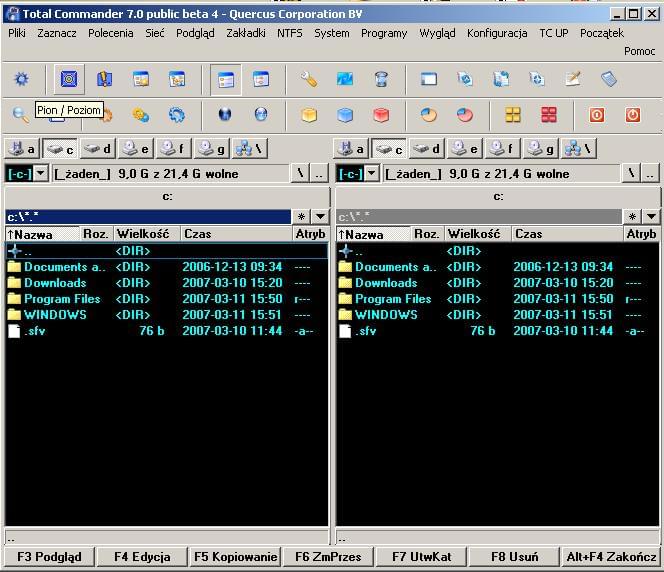Click the F5 Kopiowanie button
Image resolution: width=664 pixels, height=572 pixels.
235,557
